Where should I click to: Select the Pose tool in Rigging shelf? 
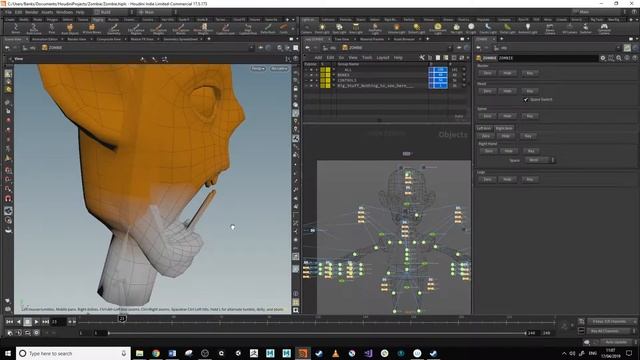coord(52,29)
